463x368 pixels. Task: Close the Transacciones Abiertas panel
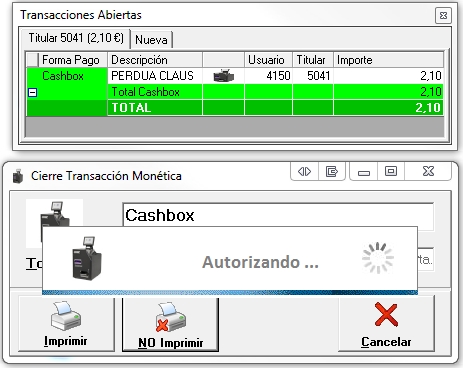pos(443,16)
